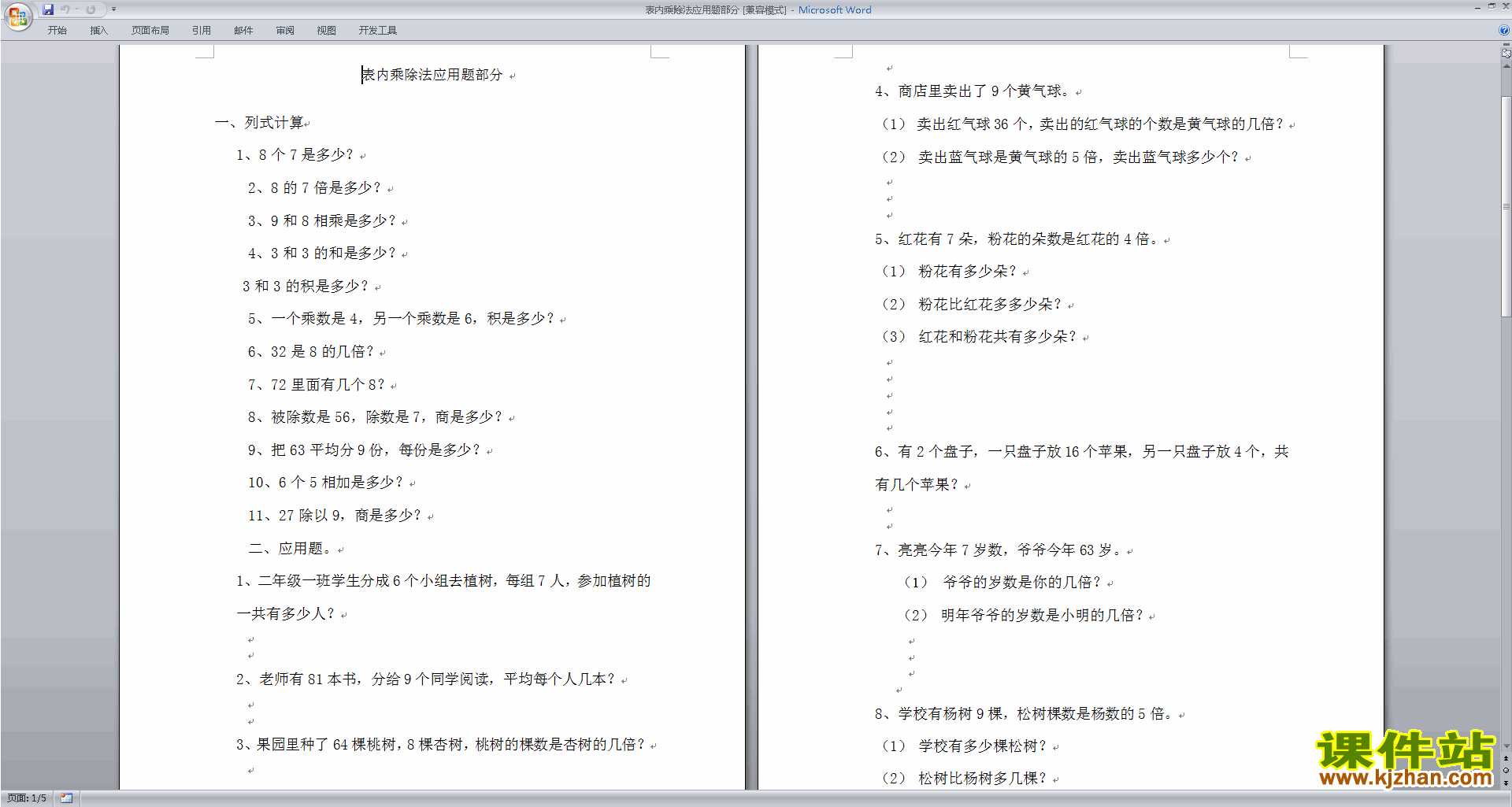Click the line 9、把63平均分9份
The width and height of the screenshot is (1512, 807).
(365, 450)
